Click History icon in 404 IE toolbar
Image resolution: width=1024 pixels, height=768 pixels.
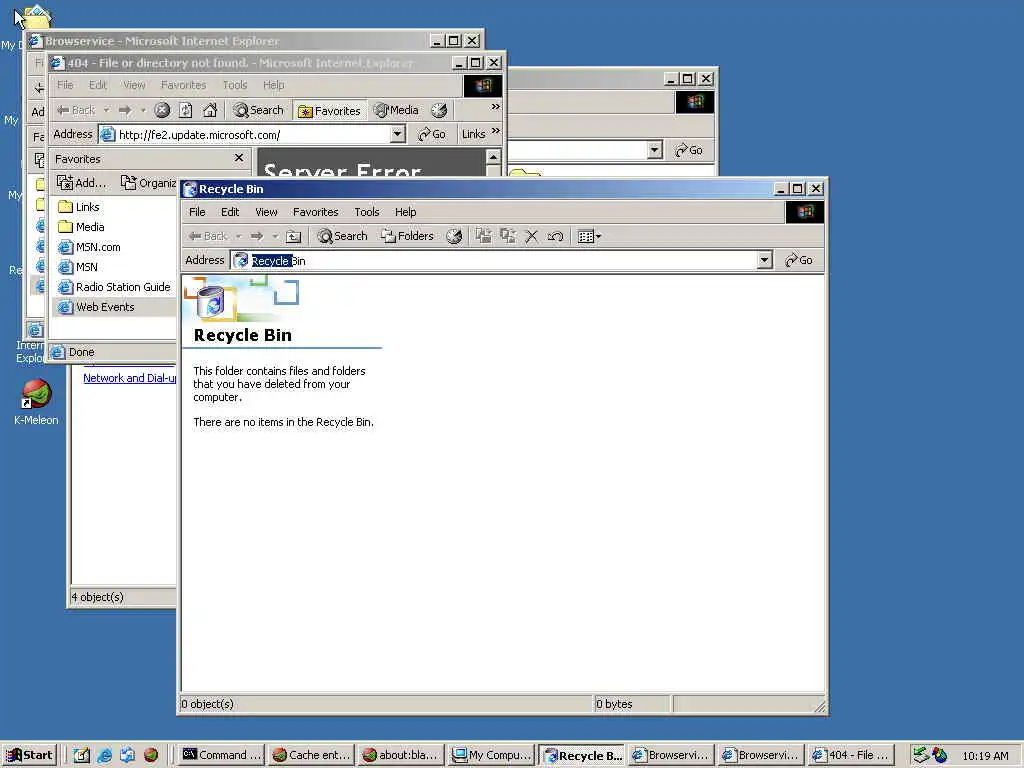coord(440,110)
